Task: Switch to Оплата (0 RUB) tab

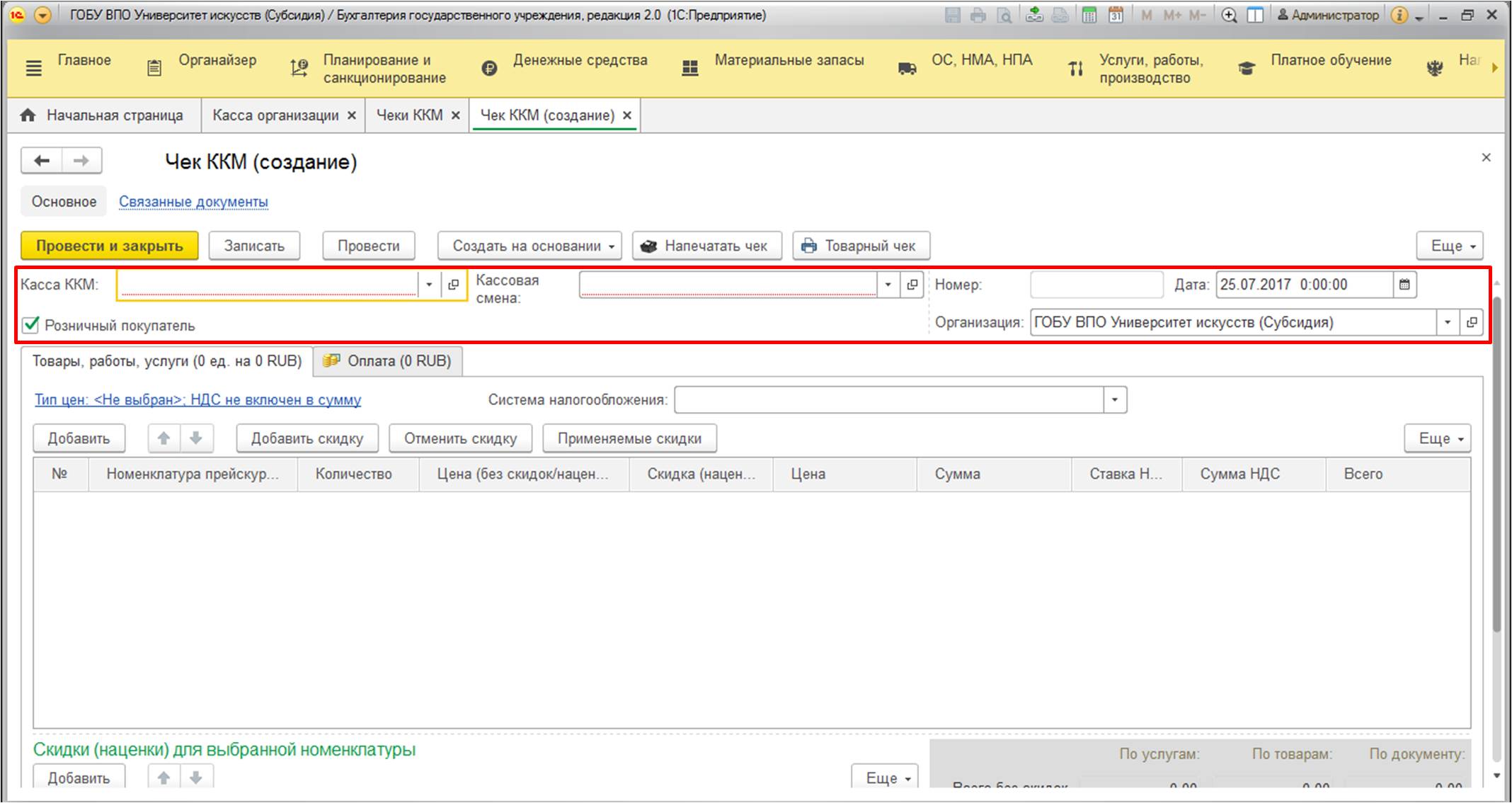Action: pyautogui.click(x=388, y=361)
